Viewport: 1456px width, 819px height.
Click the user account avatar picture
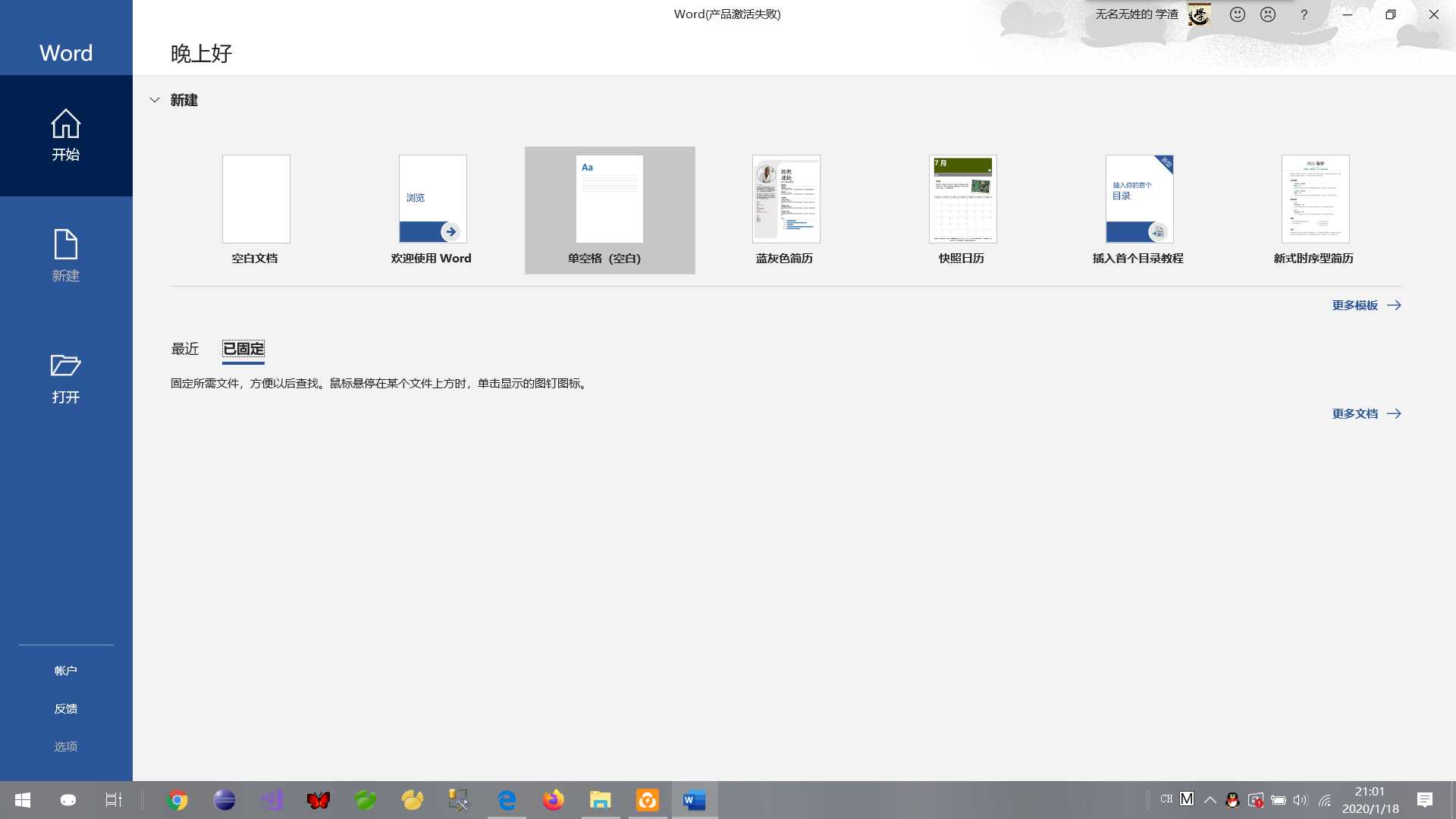(1199, 14)
